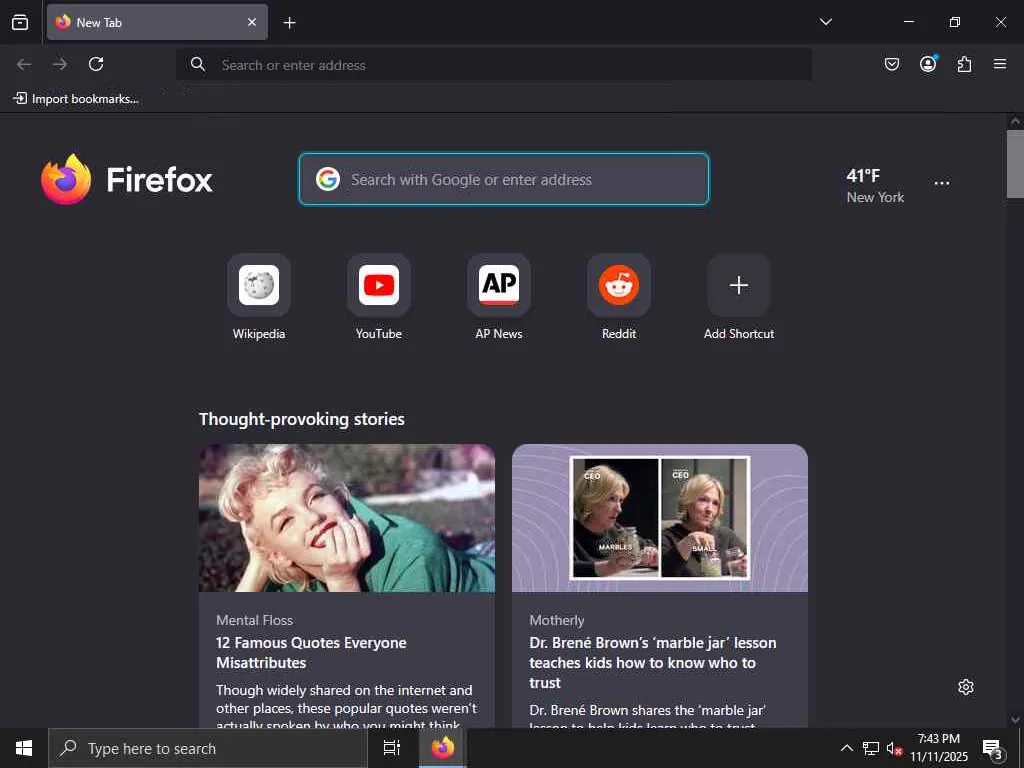This screenshot has width=1024, height=768.
Task: Open the application hamburger menu
Action: click(1000, 64)
